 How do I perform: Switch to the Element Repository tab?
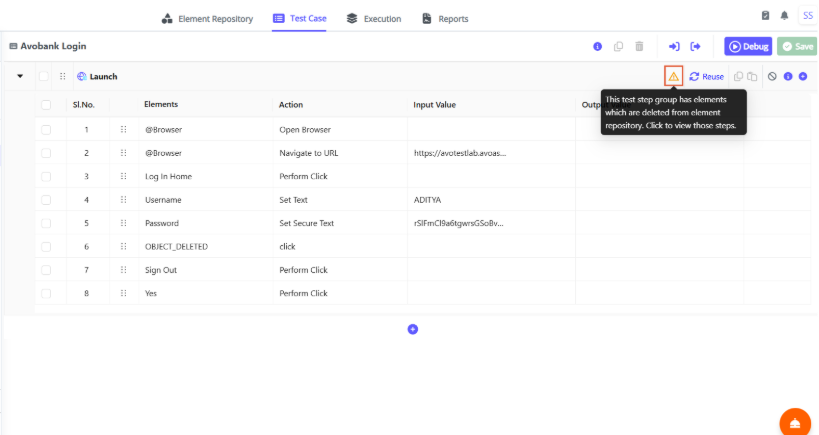[x=207, y=18]
